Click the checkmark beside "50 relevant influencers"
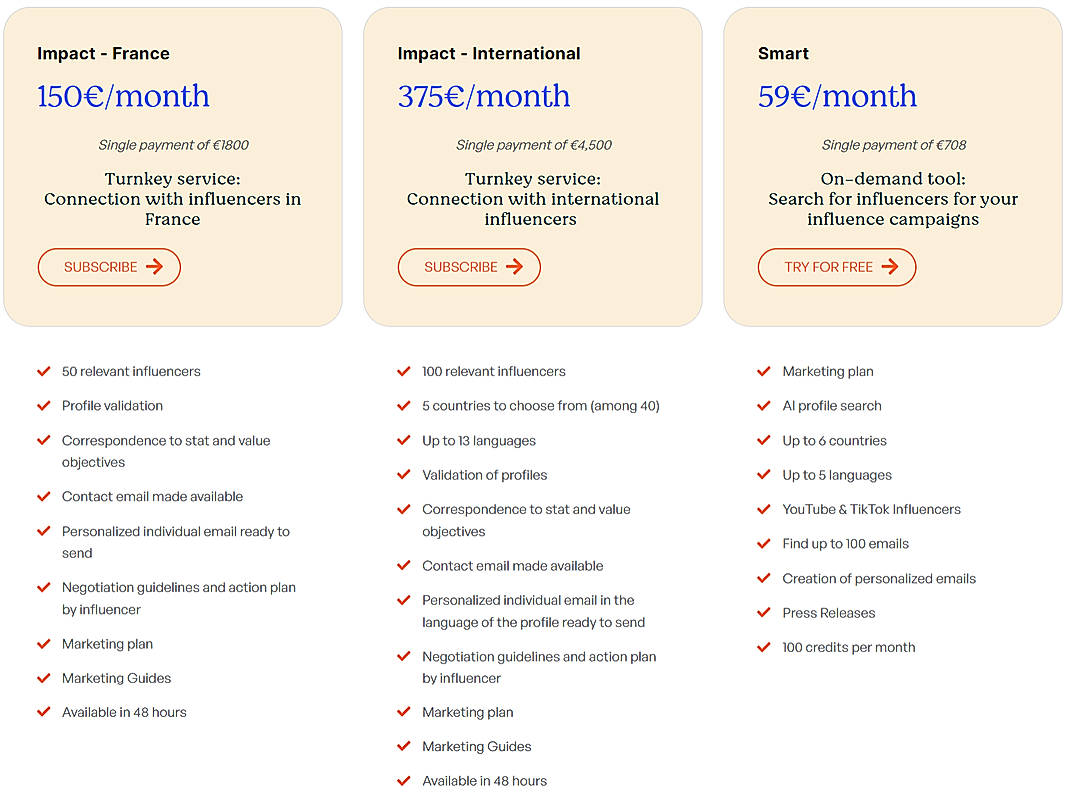 tap(43, 371)
